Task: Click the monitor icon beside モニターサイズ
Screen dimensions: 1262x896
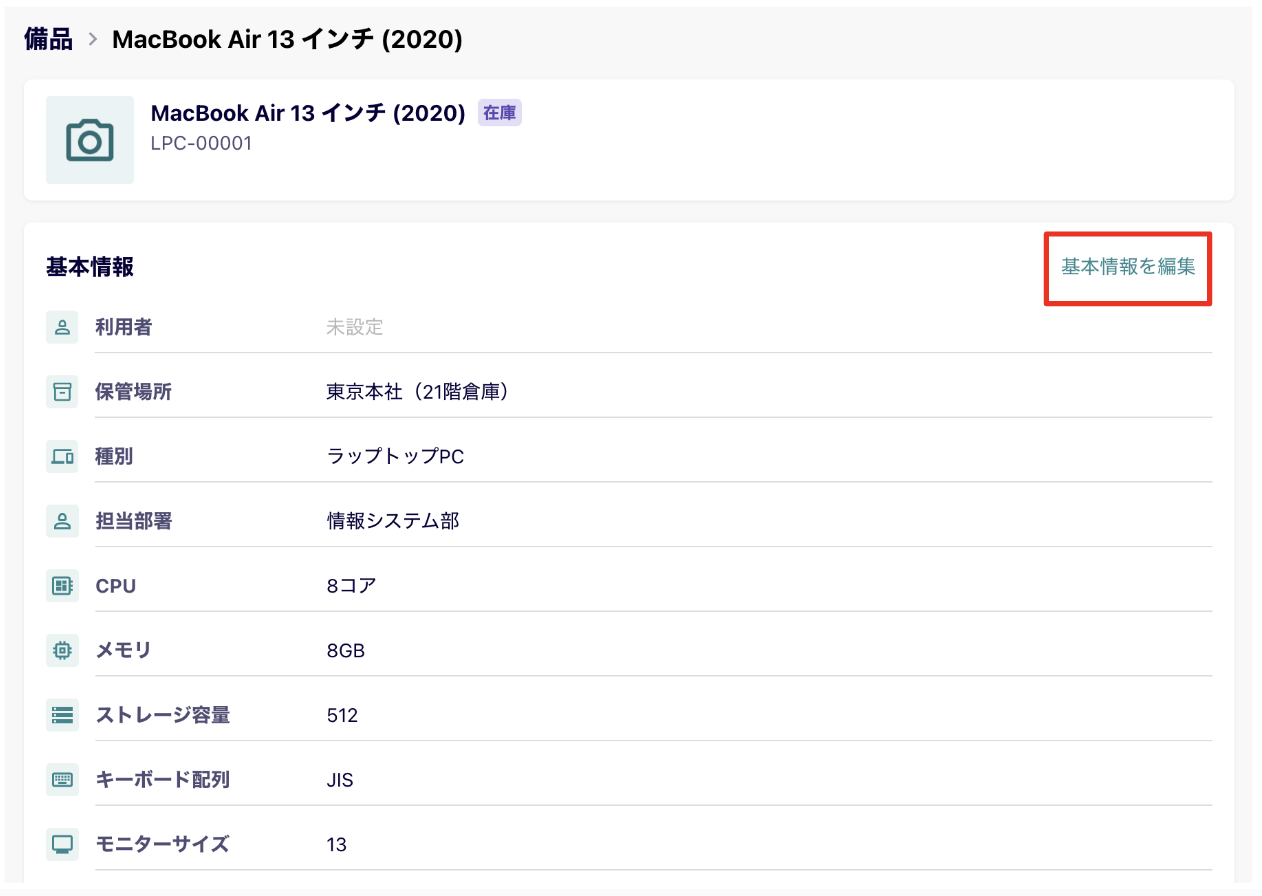Action: click(62, 845)
